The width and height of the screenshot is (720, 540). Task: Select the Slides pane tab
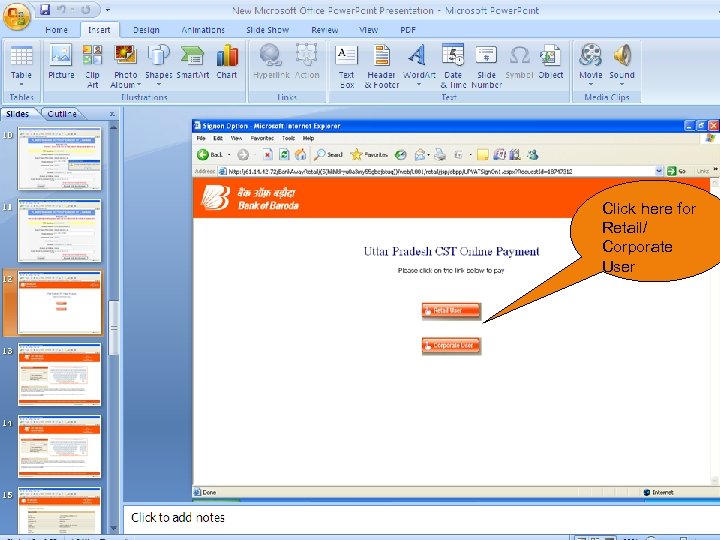18,113
